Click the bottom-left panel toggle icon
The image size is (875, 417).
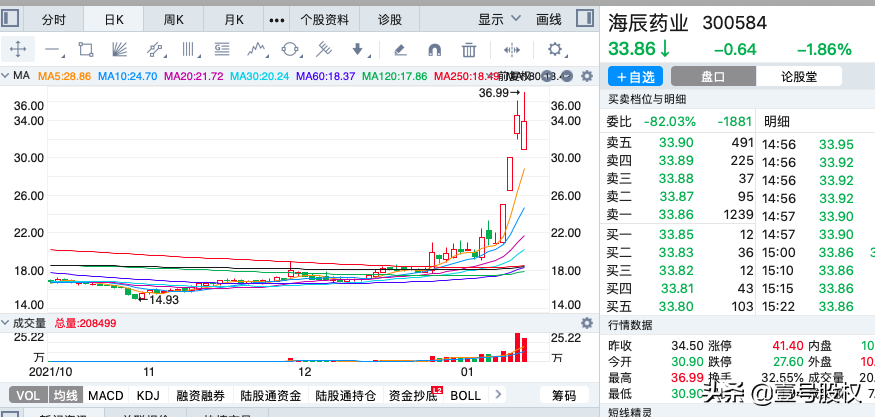pyautogui.click(x=11, y=414)
